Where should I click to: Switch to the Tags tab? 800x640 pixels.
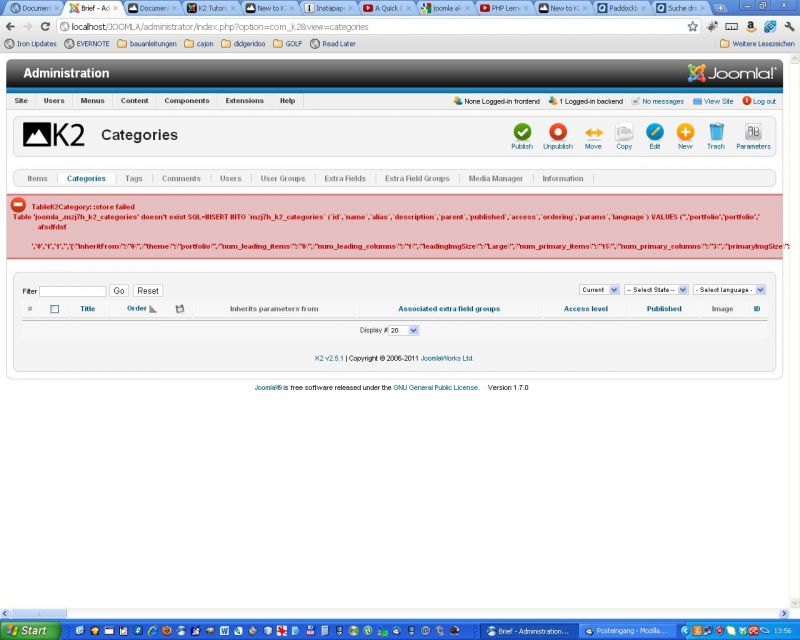(x=134, y=179)
